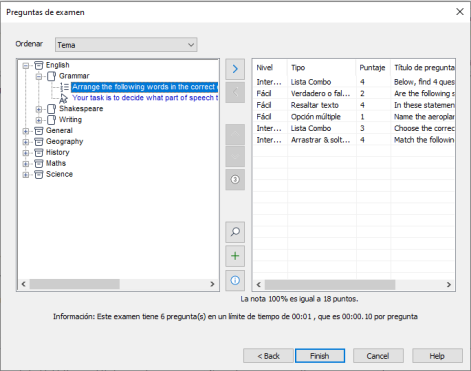Image resolution: width=471 pixels, height=371 pixels.
Task: Click the question table scrollbar right arrow
Action: (449, 285)
